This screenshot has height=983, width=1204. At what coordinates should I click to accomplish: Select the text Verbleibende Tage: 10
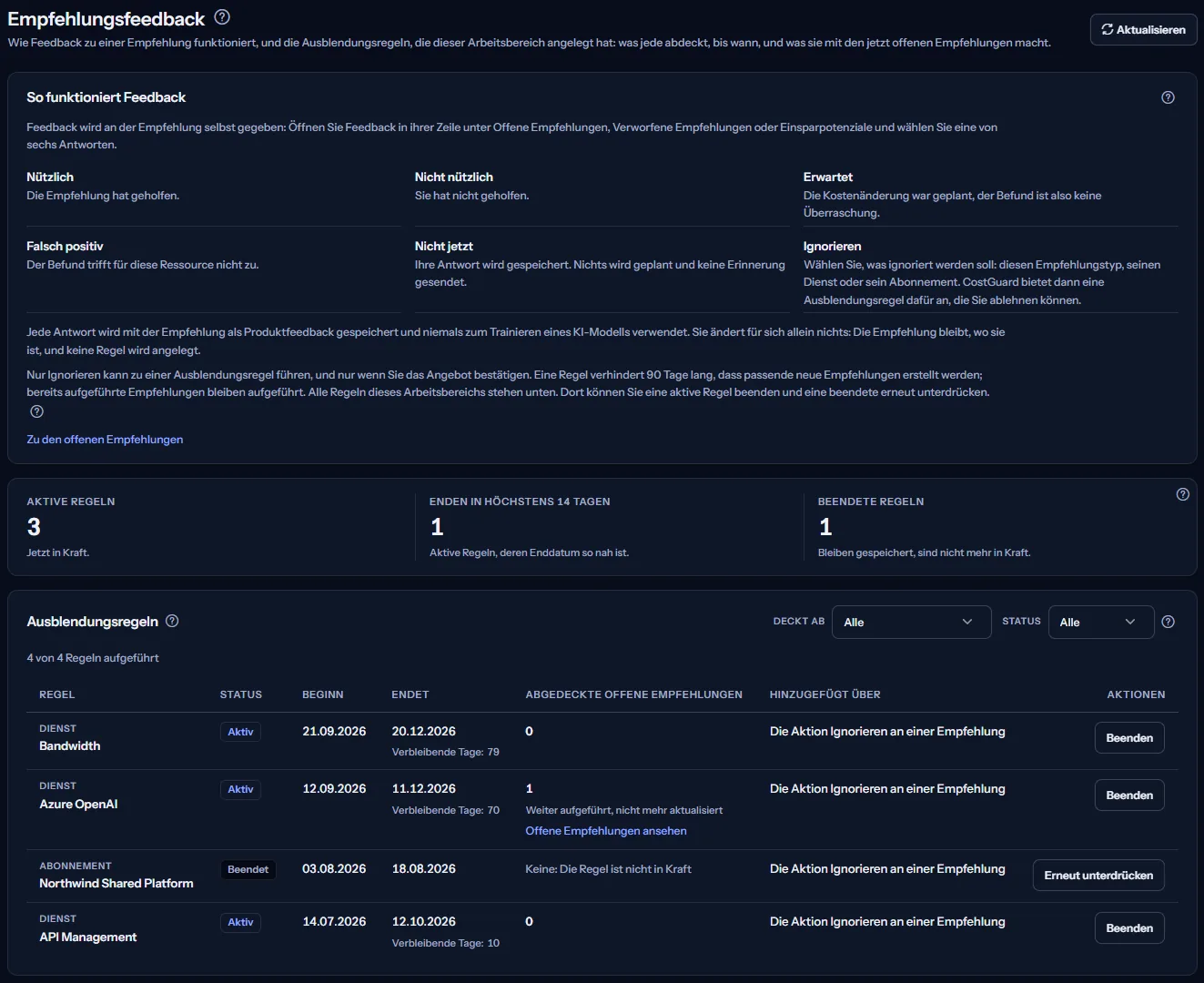tap(446, 944)
